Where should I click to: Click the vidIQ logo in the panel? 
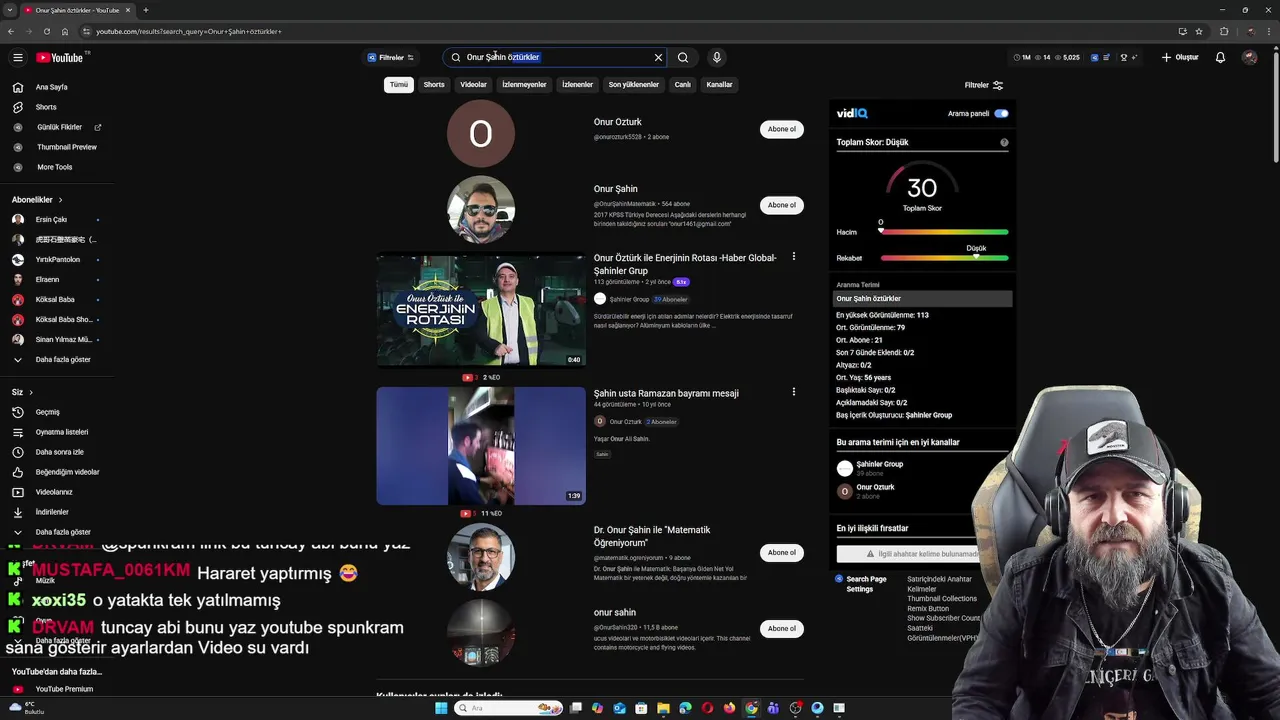852,113
